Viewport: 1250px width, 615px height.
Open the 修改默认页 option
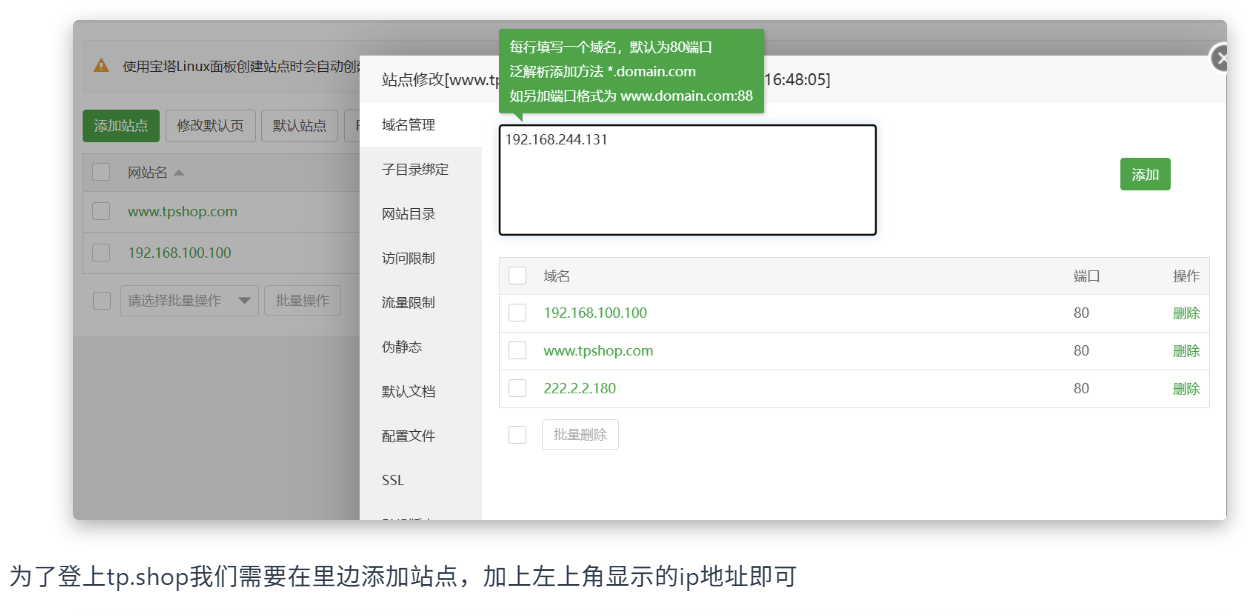tap(210, 126)
